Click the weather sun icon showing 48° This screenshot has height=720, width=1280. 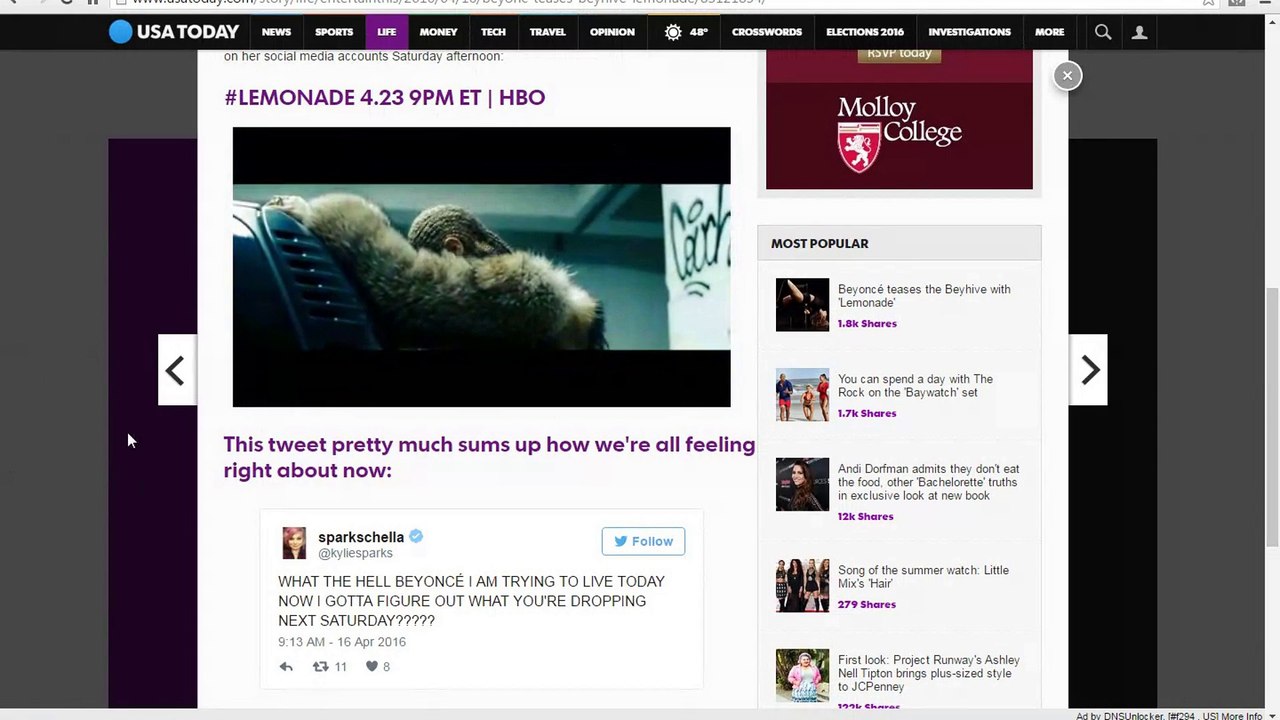(673, 32)
